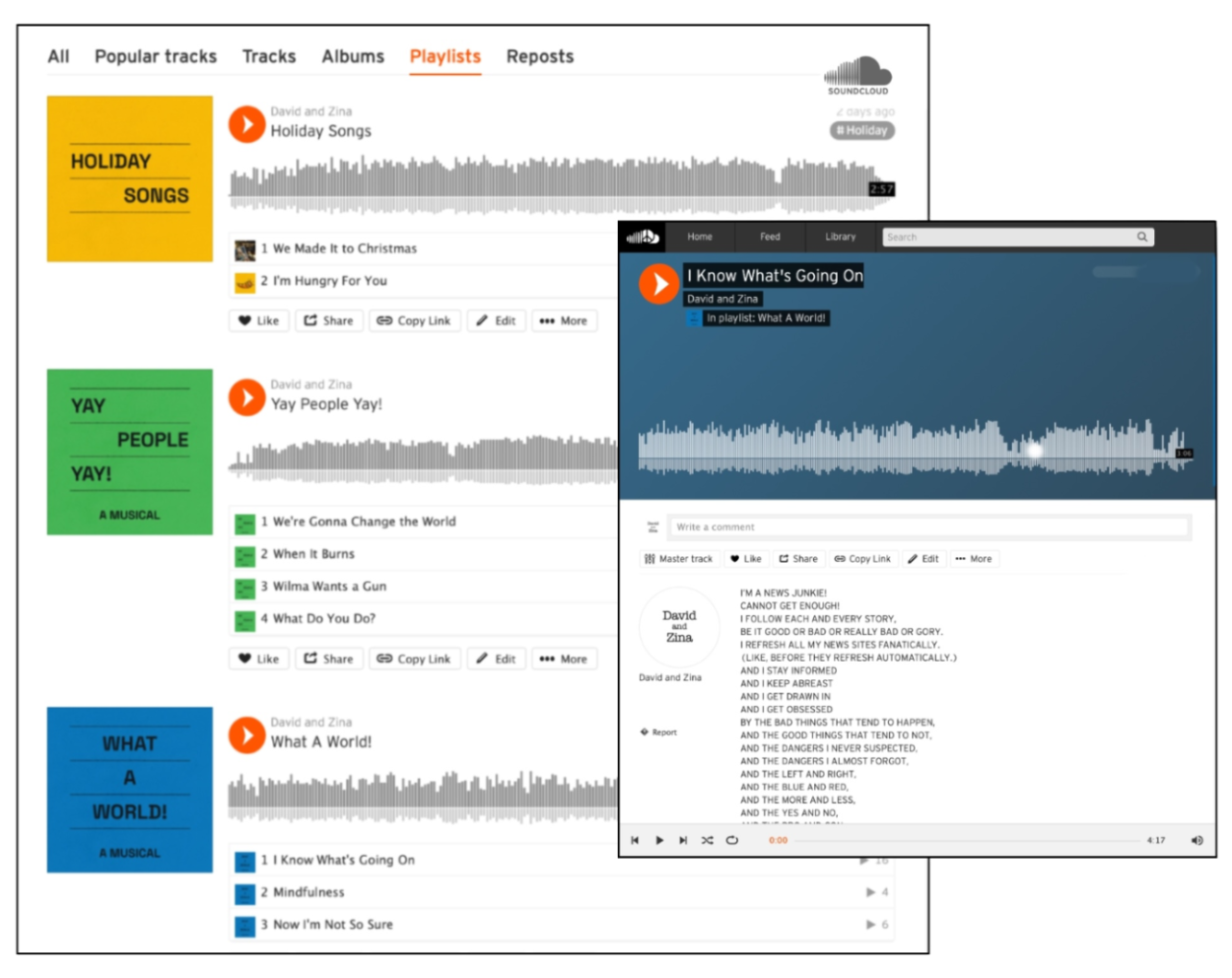Enable repeat mode in the player

[x=730, y=839]
